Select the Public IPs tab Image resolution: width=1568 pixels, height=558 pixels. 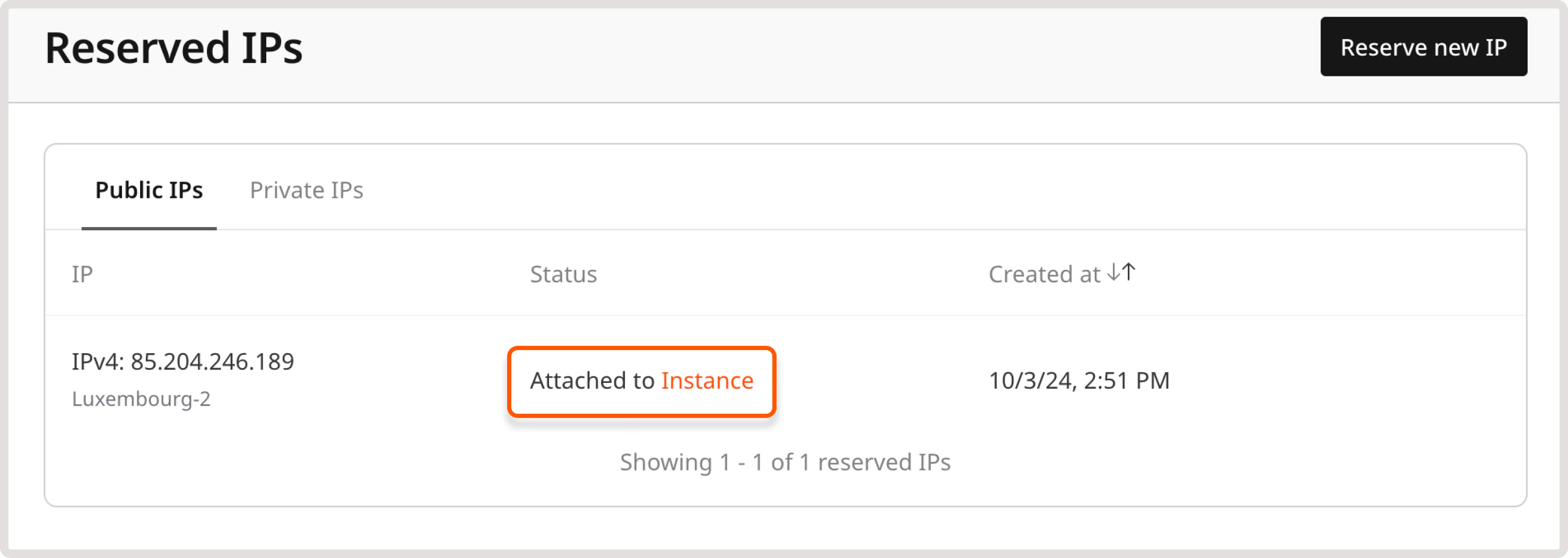point(150,190)
